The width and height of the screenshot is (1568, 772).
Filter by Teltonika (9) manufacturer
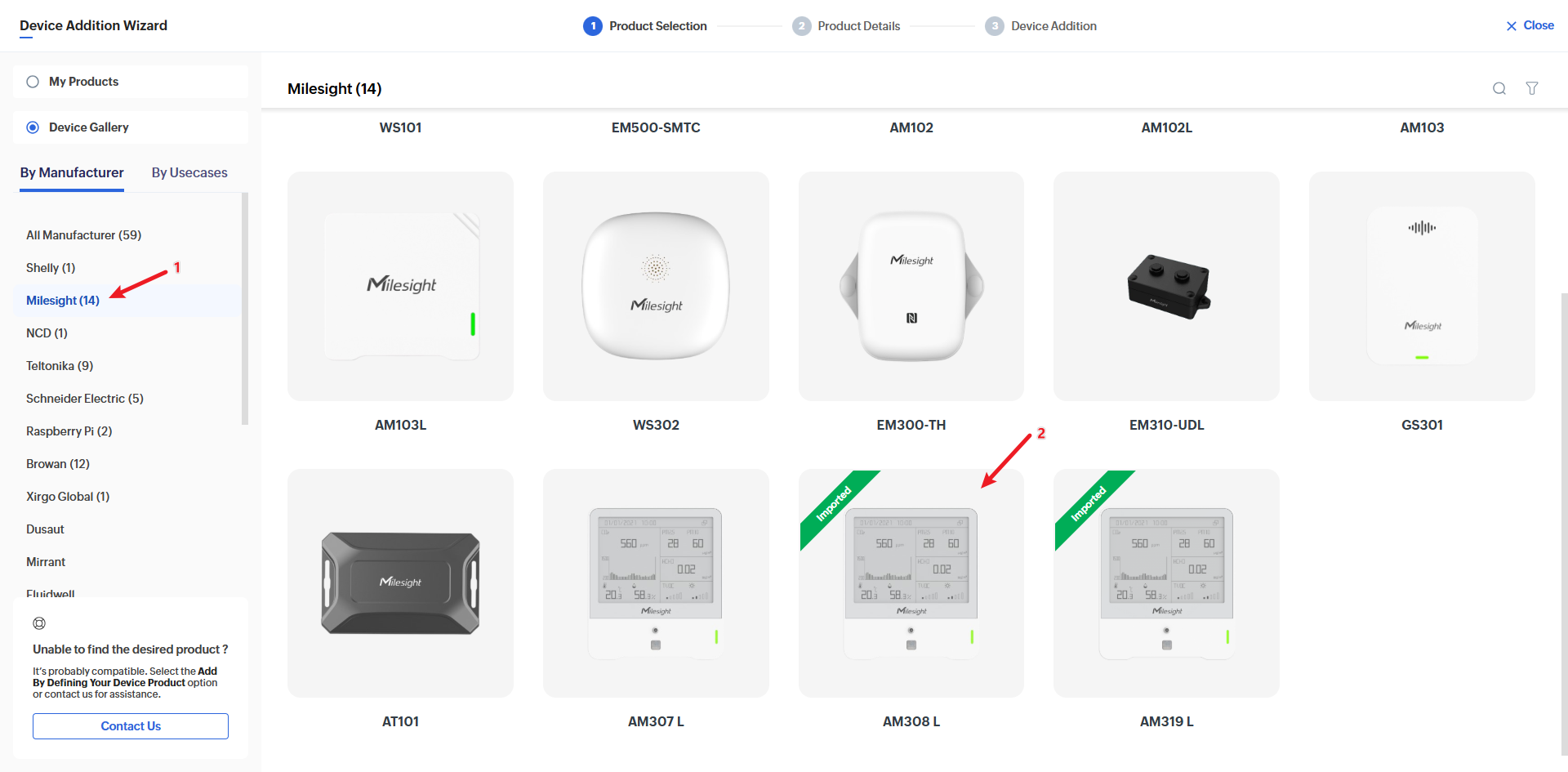tap(60, 366)
